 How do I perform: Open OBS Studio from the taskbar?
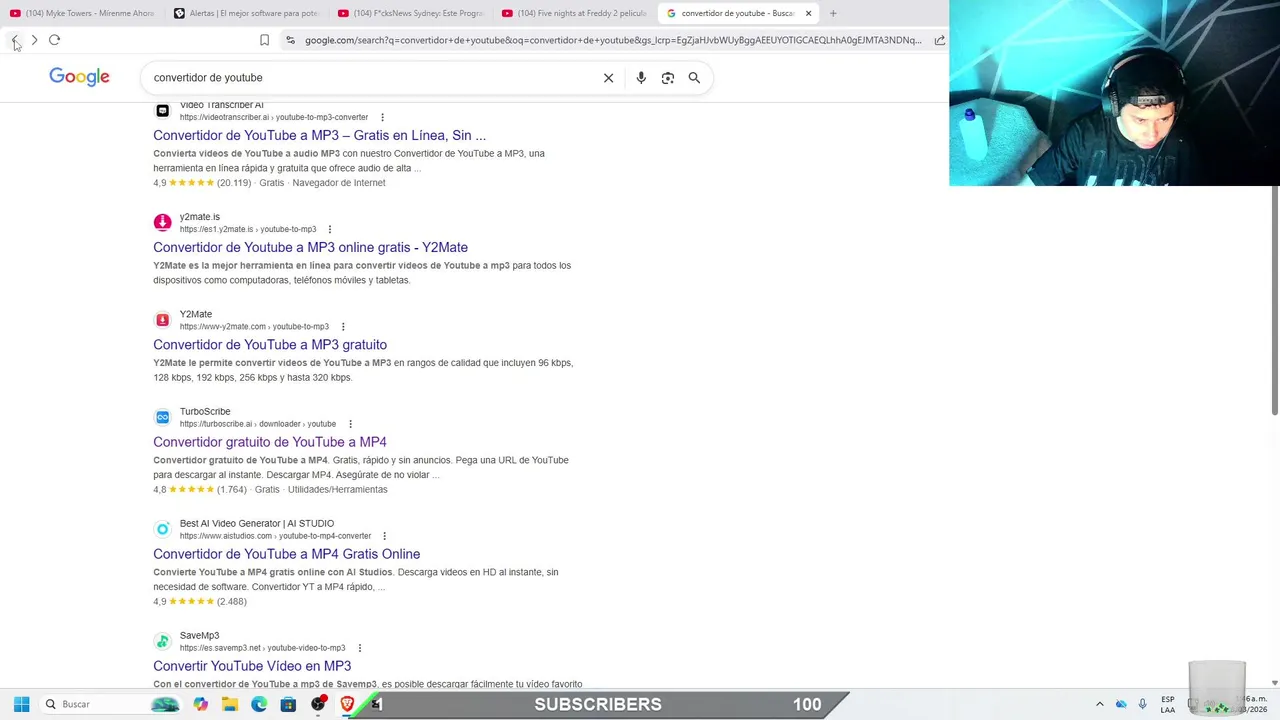(x=318, y=704)
